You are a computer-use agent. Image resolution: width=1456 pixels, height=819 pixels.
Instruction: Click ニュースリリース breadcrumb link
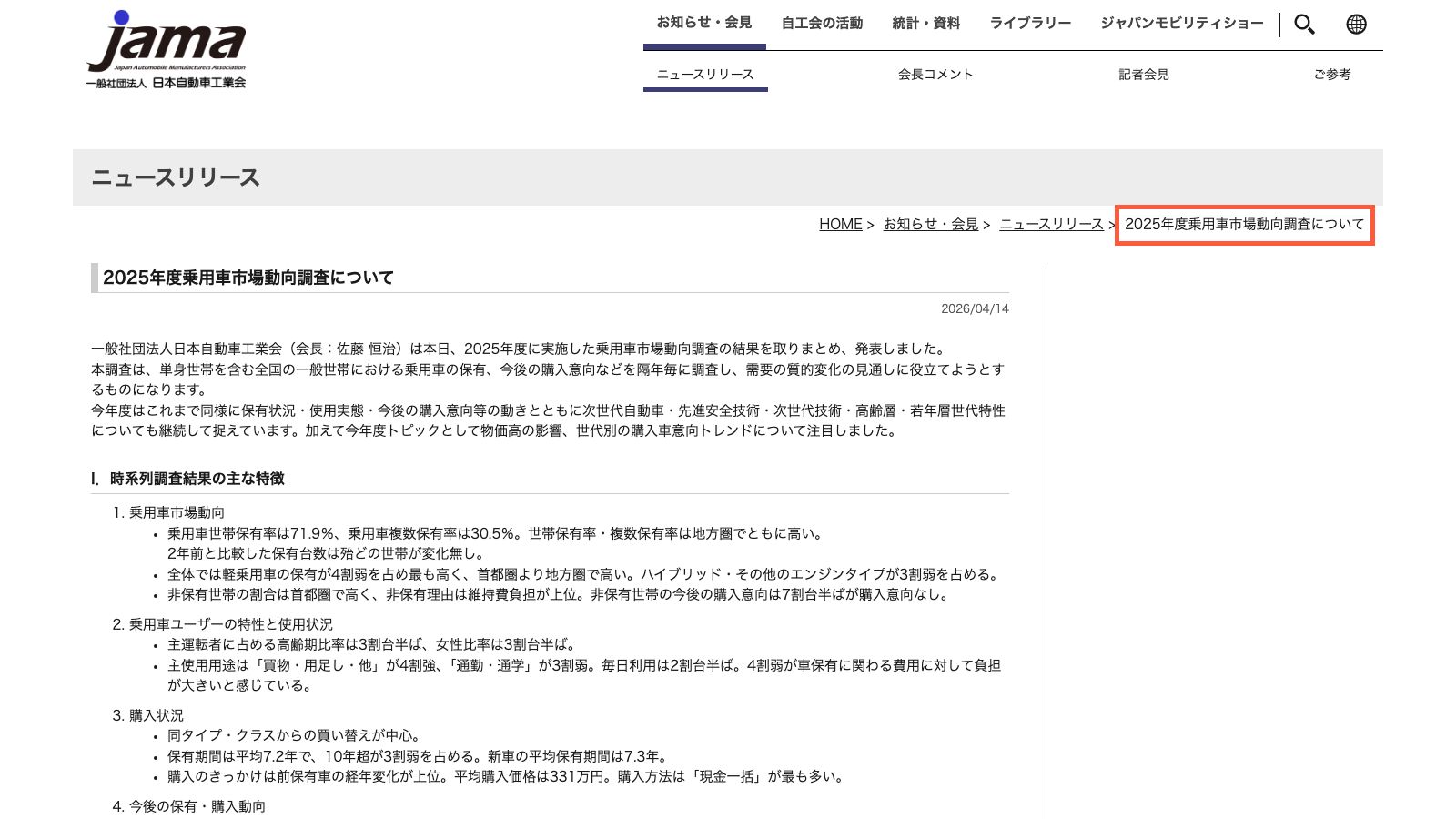1051,224
